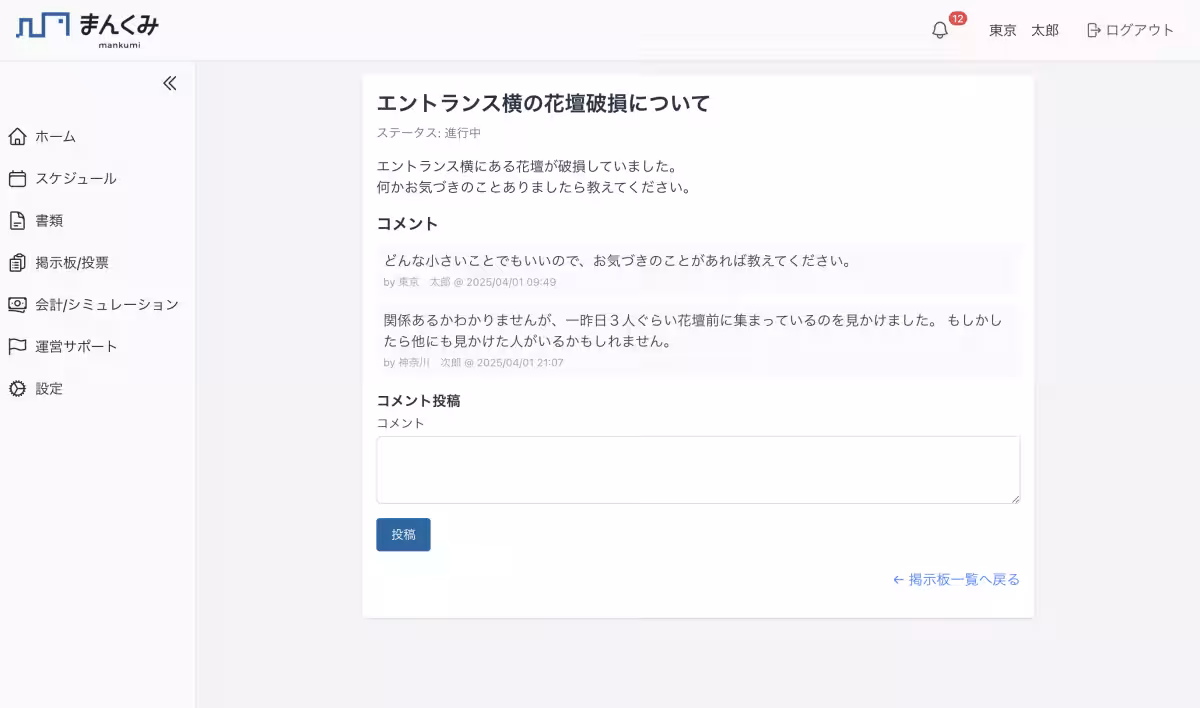Click inside the コメント text area

(697, 469)
